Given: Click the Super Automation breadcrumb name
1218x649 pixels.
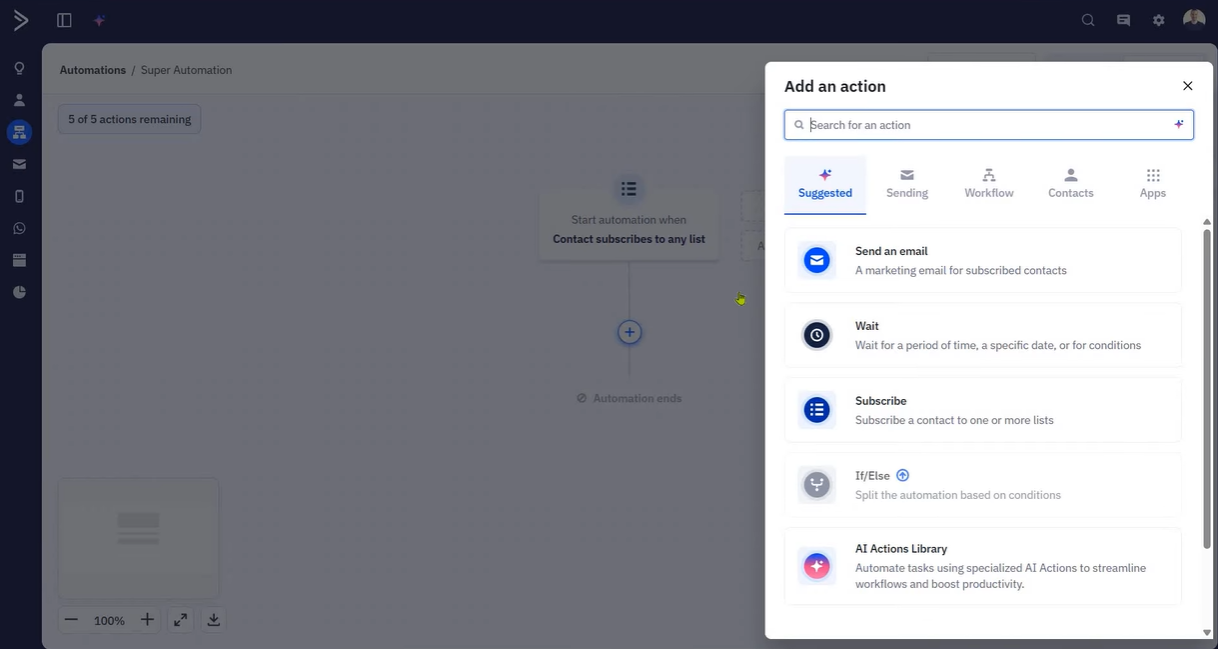Looking at the screenshot, I should [x=186, y=70].
